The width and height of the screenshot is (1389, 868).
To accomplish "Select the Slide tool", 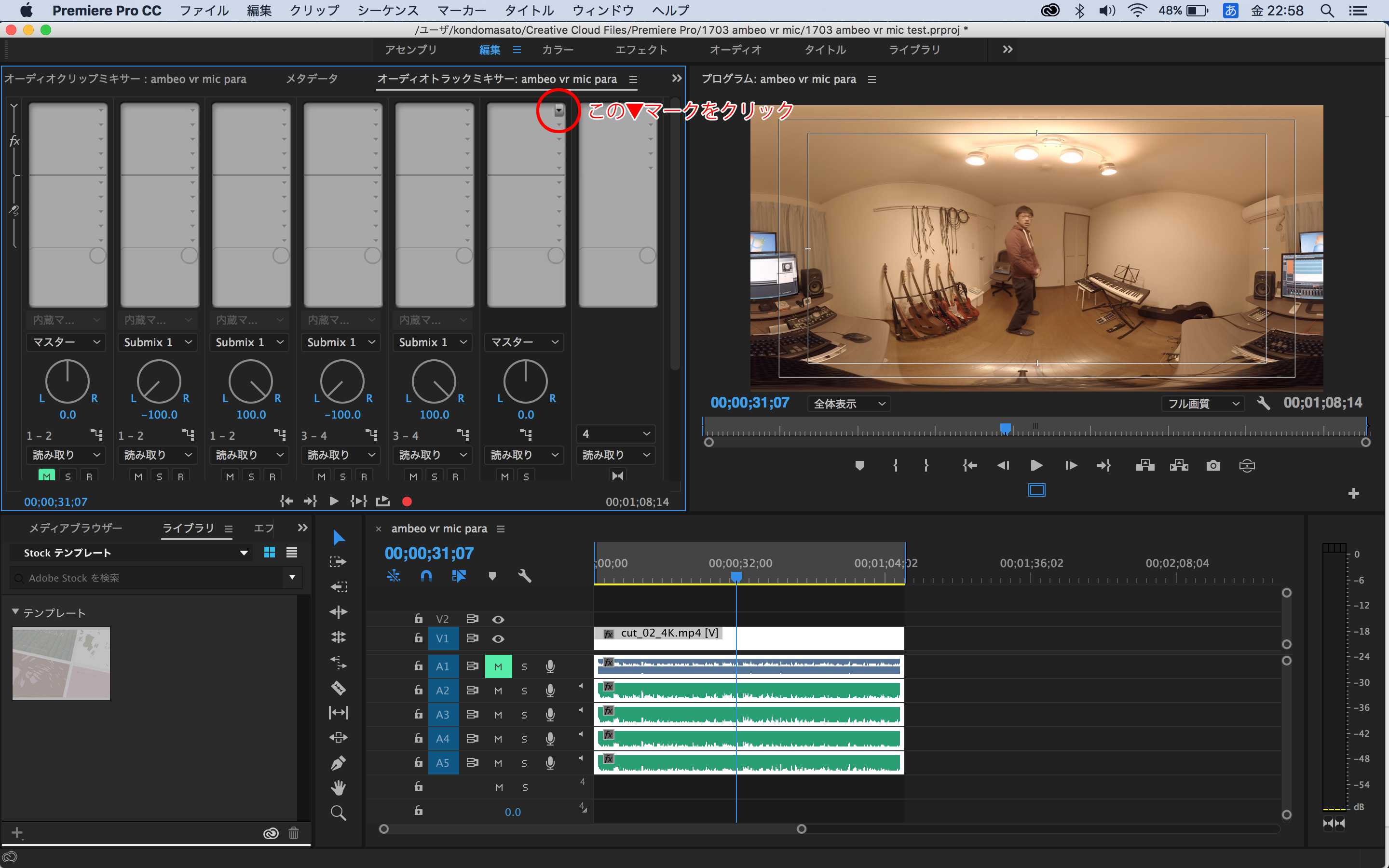I will [338, 737].
